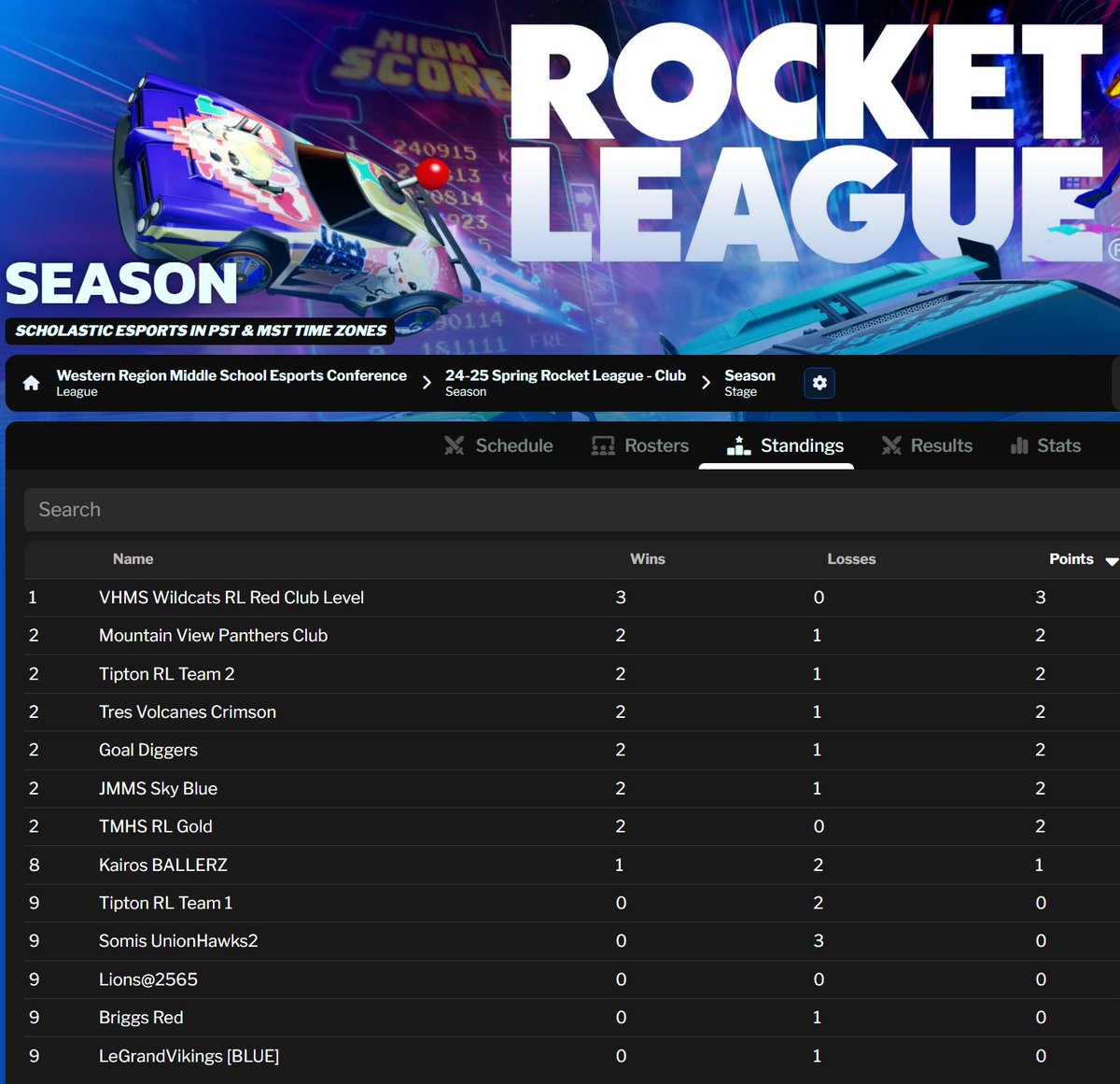
Task: Switch to the Rosters tab
Action: tap(641, 445)
